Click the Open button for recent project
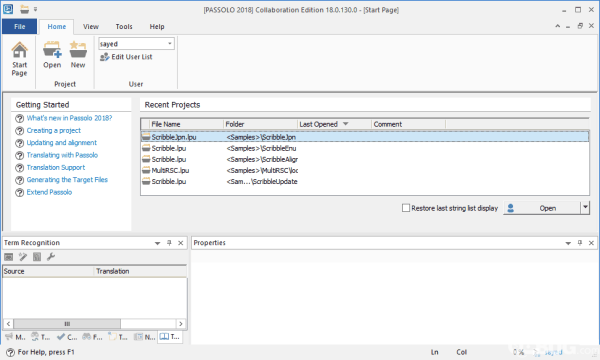The width and height of the screenshot is (600, 360). click(x=542, y=208)
